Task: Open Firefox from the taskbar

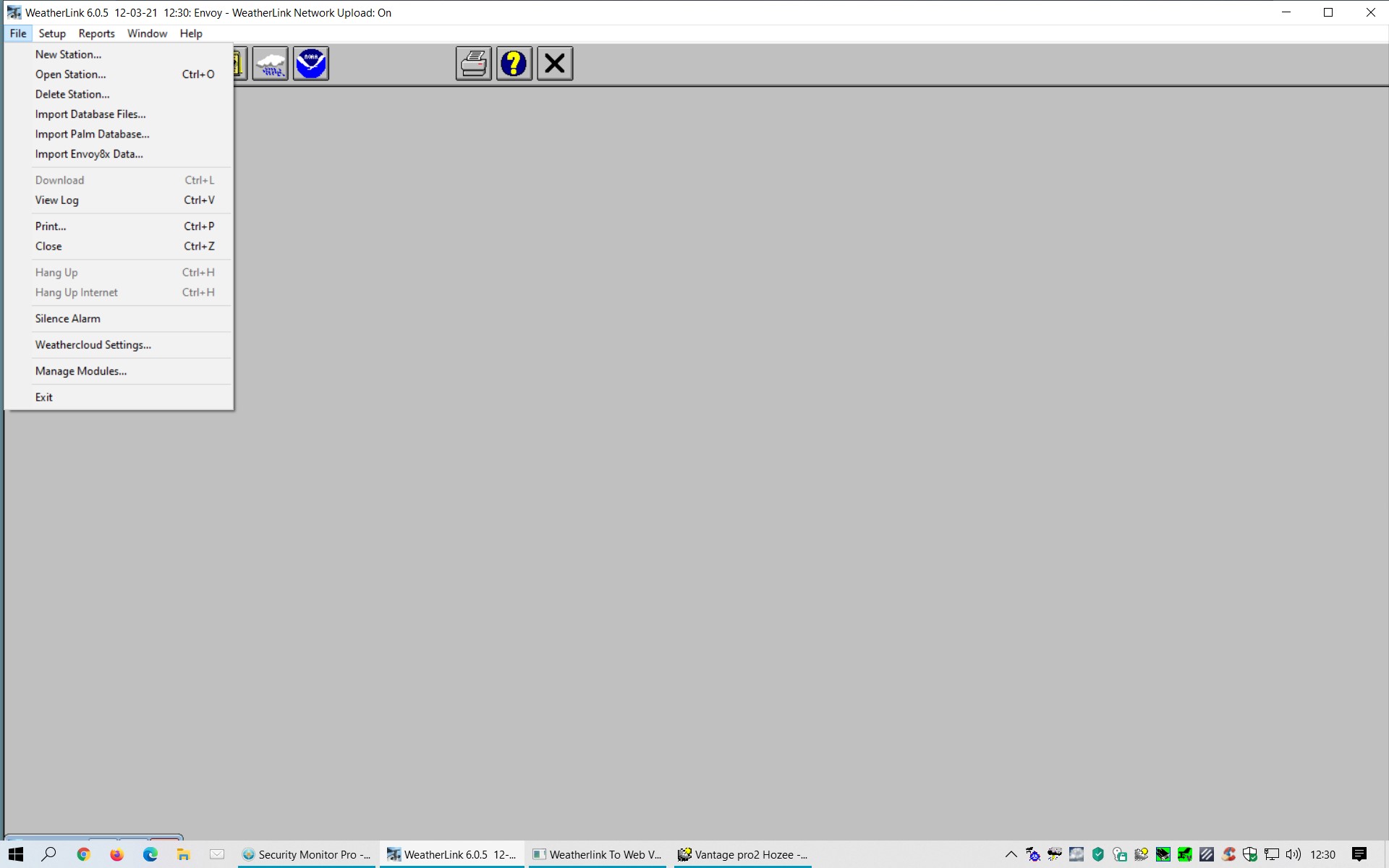Action: (x=116, y=854)
